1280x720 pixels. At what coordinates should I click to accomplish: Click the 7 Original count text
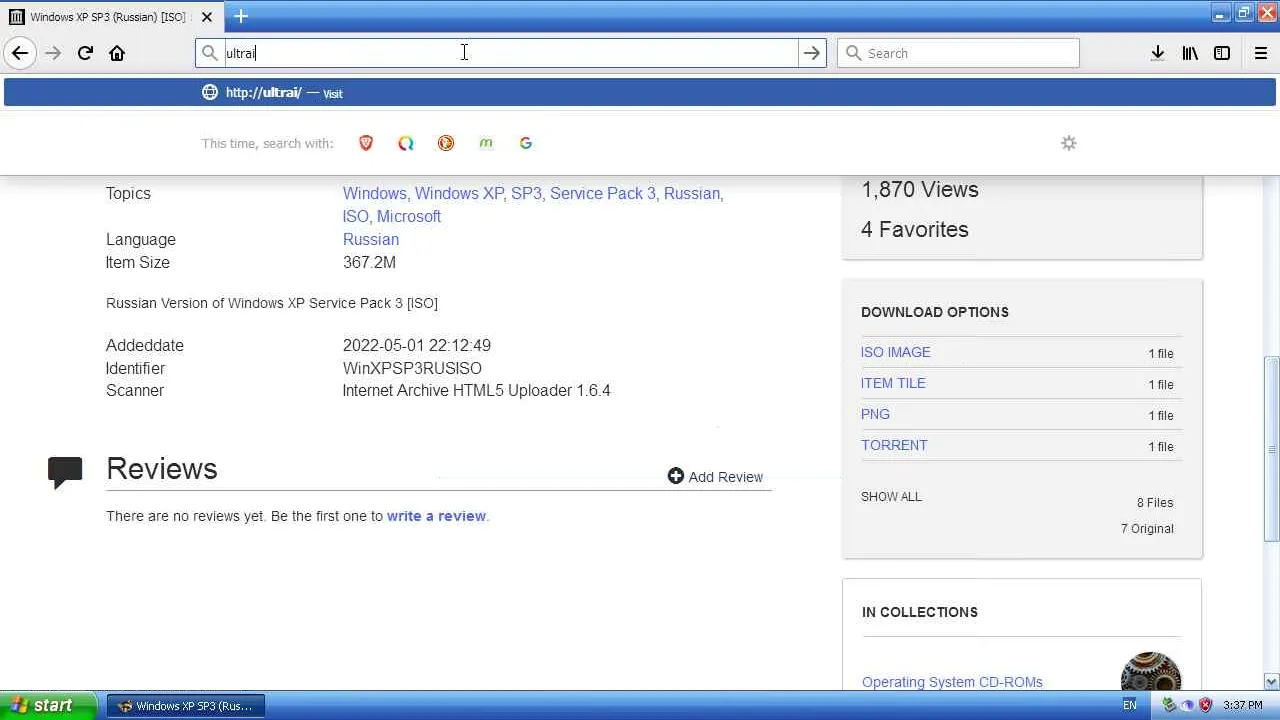(1147, 529)
